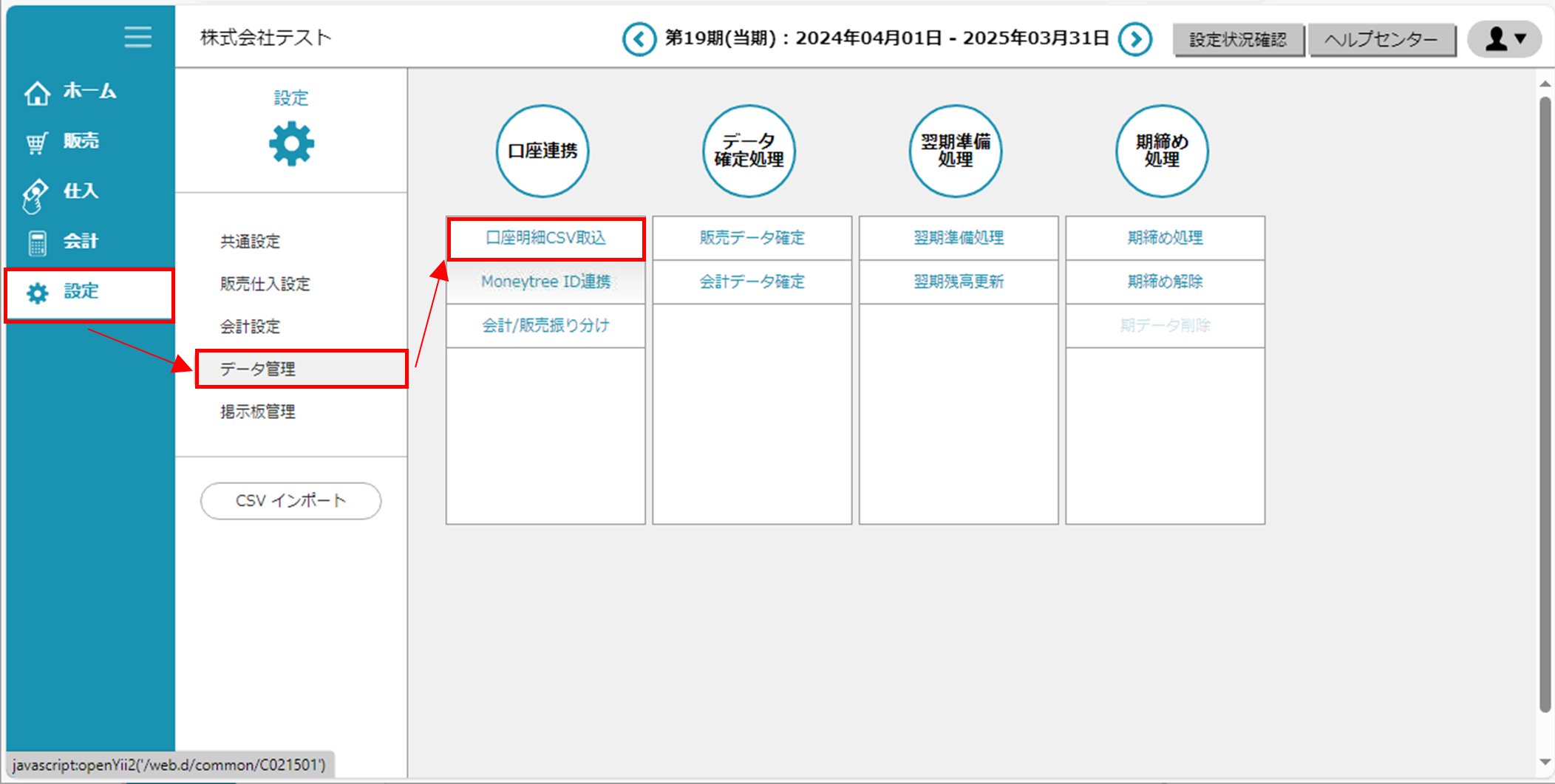Click the 口座連携 circle icon
The image size is (1555, 784).
tap(542, 151)
